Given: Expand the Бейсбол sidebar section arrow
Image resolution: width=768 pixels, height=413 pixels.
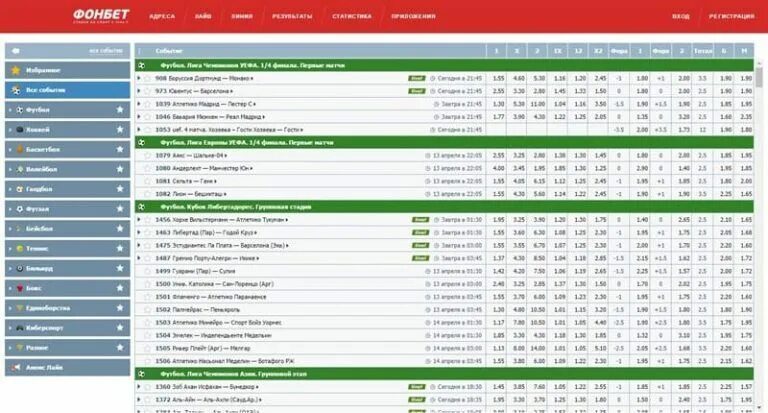Looking at the screenshot, I should 10,229.
